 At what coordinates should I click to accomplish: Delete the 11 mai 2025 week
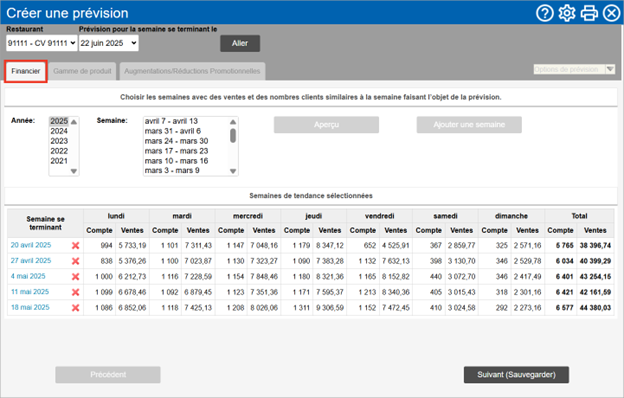(x=75, y=292)
